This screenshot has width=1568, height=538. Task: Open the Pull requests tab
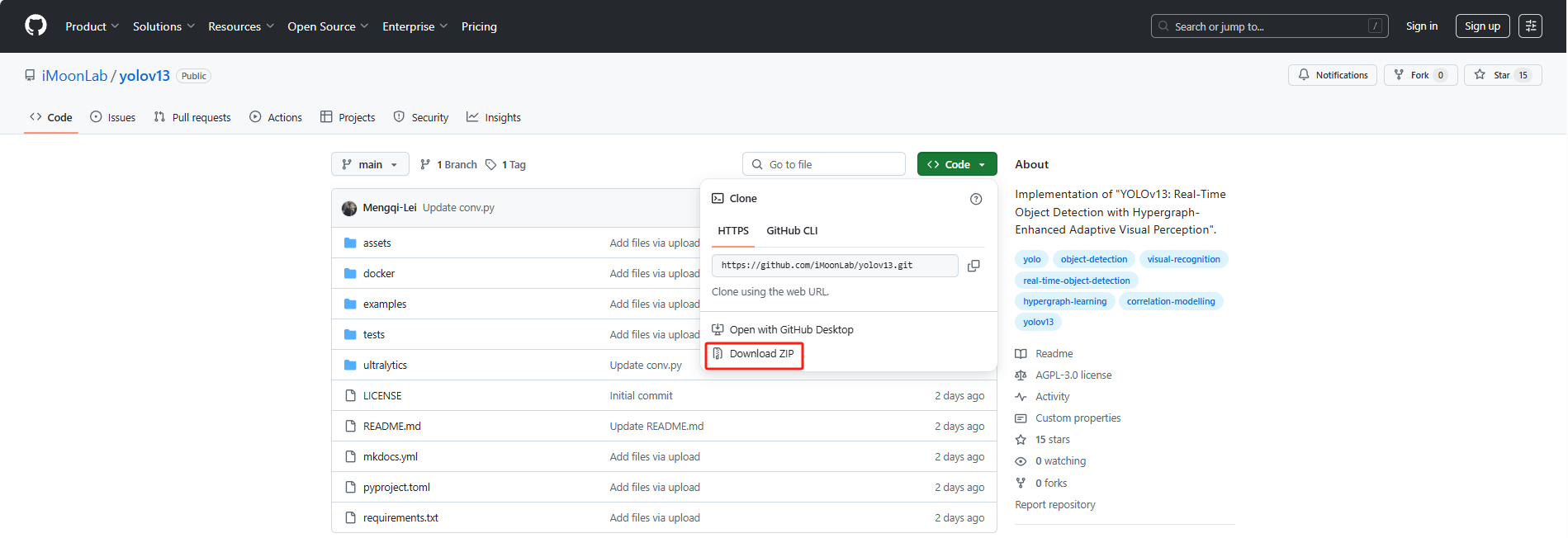[x=192, y=117]
